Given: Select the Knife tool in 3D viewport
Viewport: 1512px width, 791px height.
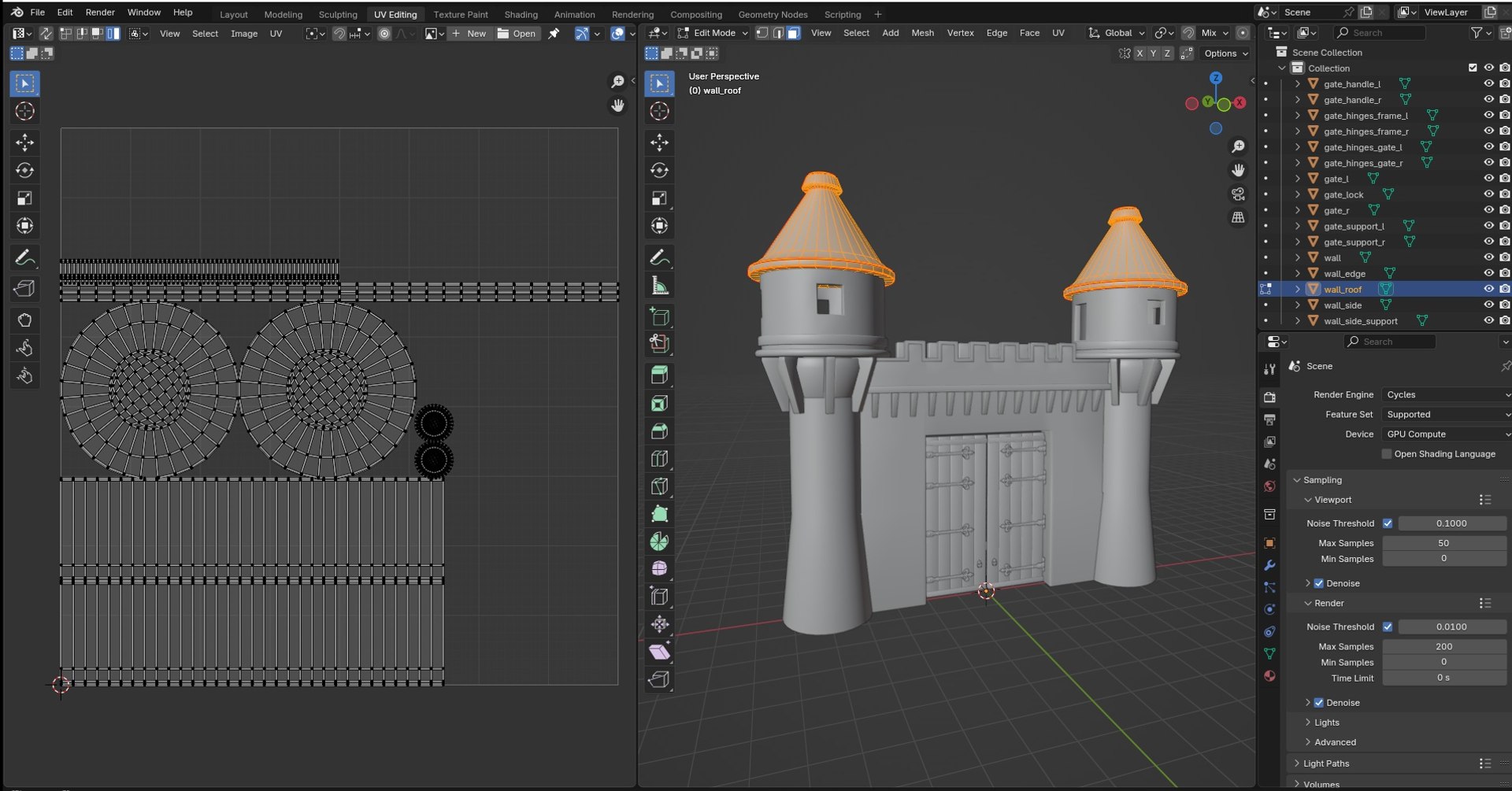Looking at the screenshot, I should tap(659, 486).
